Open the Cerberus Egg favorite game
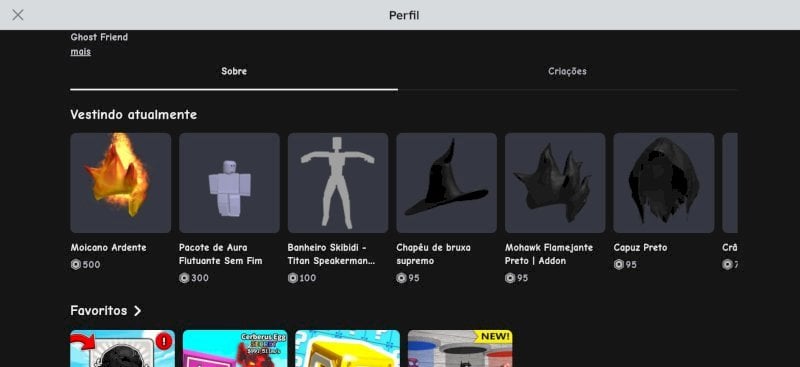Image resolution: width=800 pixels, height=367 pixels. (235, 349)
